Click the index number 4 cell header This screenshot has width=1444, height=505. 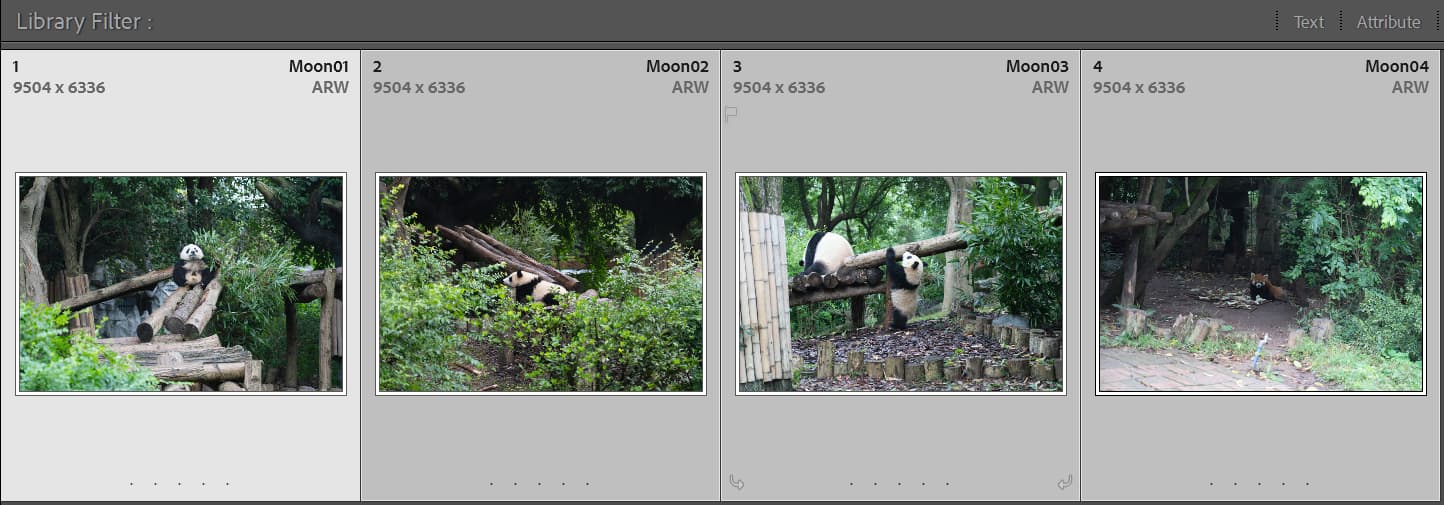click(x=1098, y=67)
